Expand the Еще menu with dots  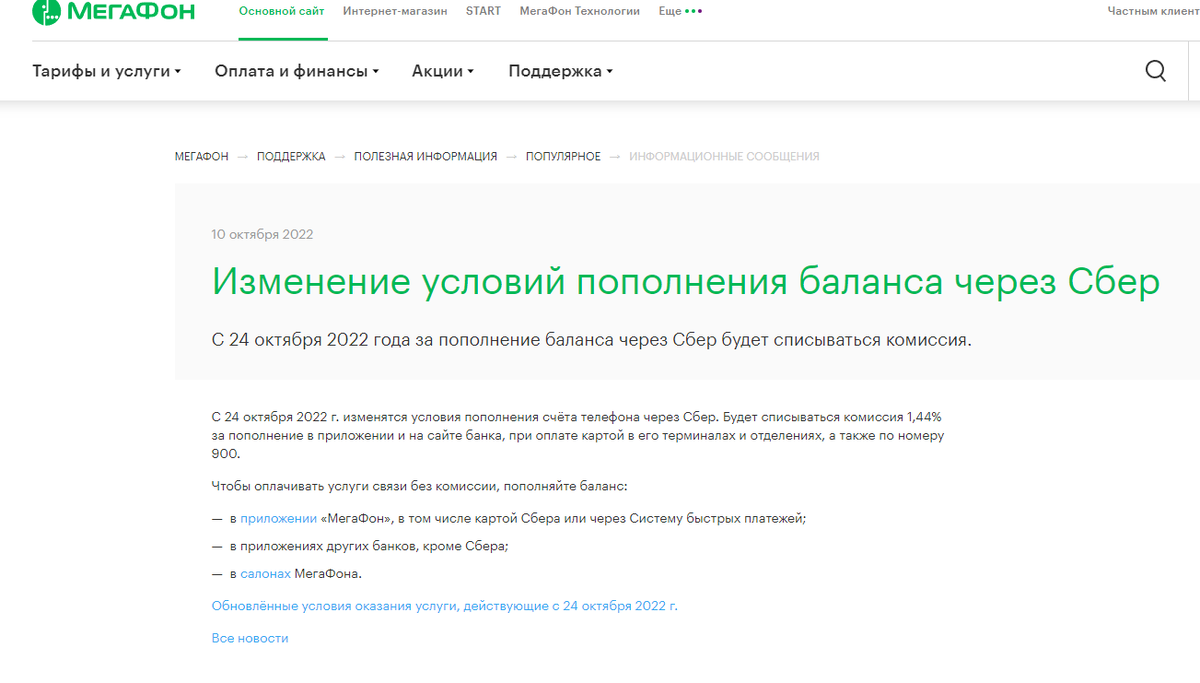(x=681, y=11)
